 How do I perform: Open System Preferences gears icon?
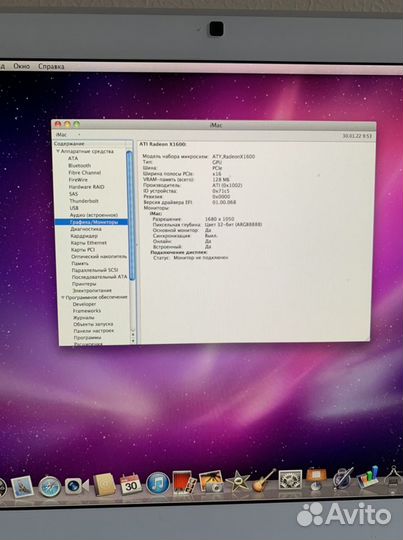tap(290, 479)
